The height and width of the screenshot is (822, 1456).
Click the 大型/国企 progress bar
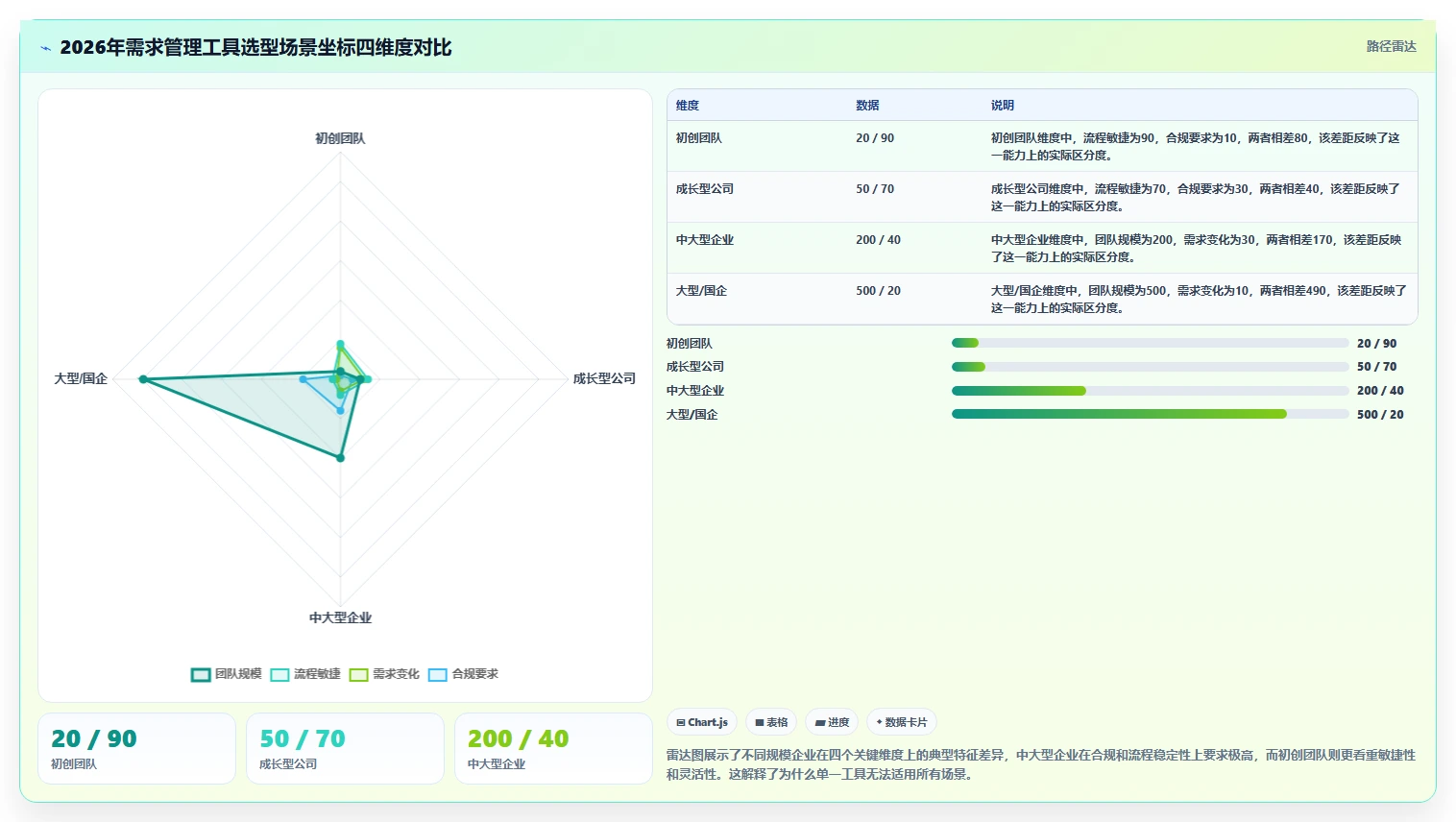pyautogui.click(x=1150, y=414)
